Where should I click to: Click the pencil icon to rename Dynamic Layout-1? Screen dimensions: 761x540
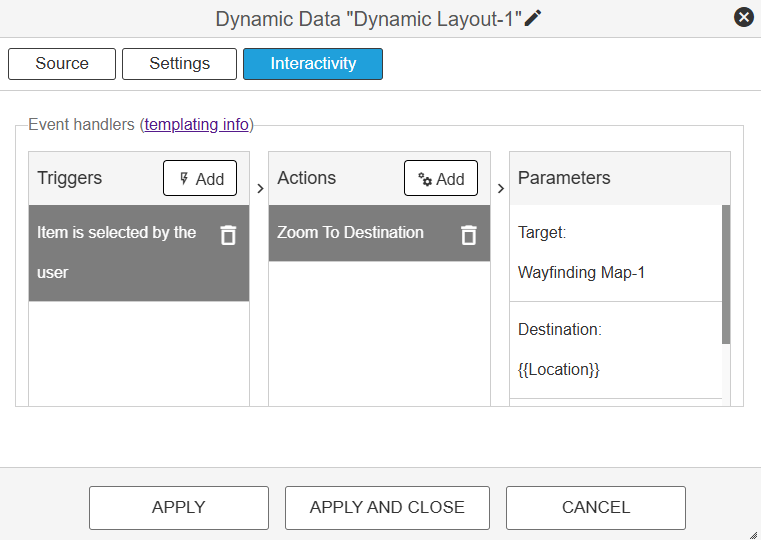[x=533, y=18]
